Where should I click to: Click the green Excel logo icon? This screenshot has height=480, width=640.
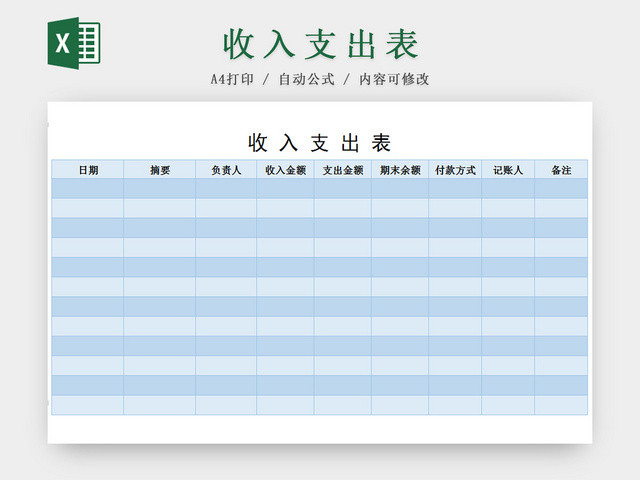(74, 43)
